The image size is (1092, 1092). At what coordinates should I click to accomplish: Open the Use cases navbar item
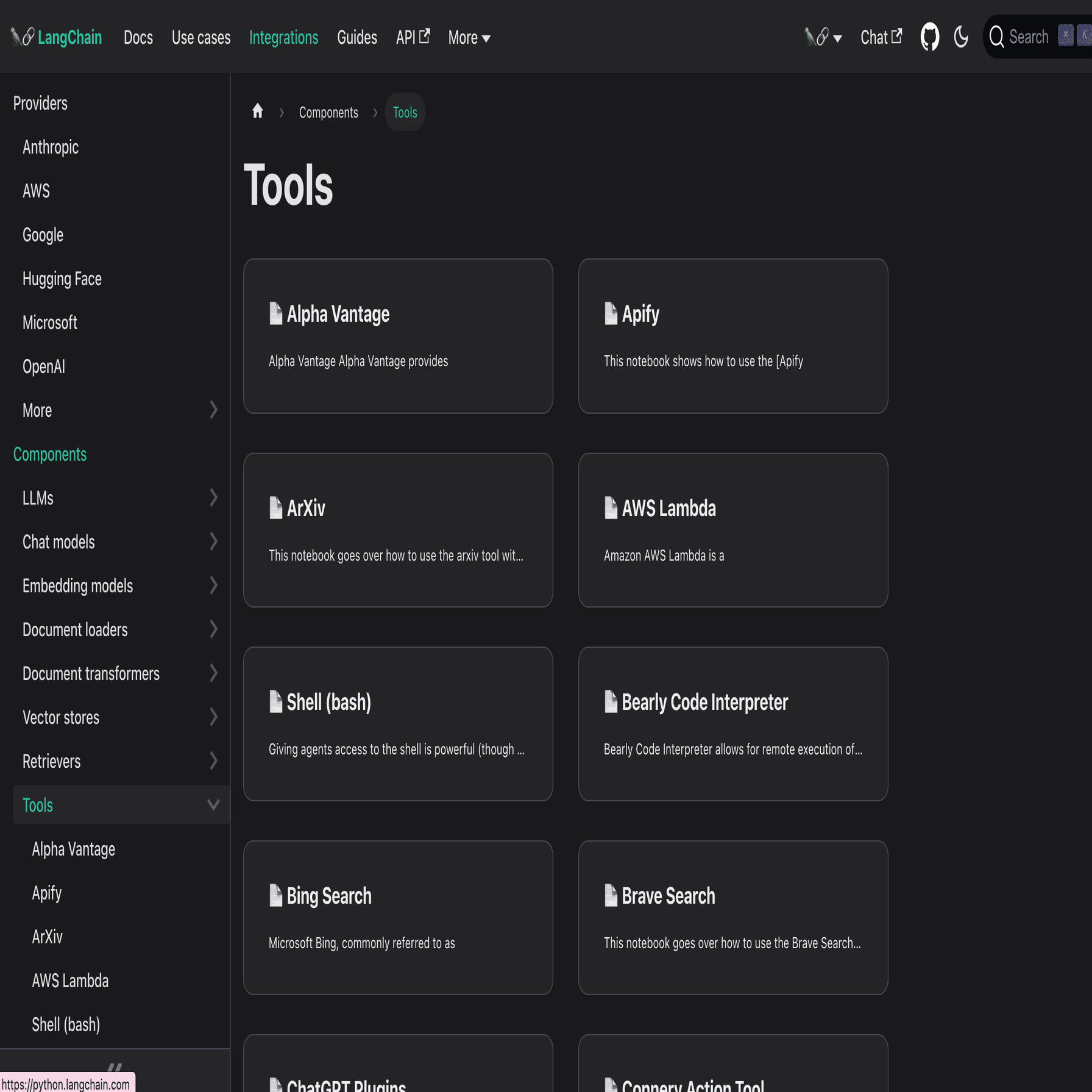click(201, 38)
